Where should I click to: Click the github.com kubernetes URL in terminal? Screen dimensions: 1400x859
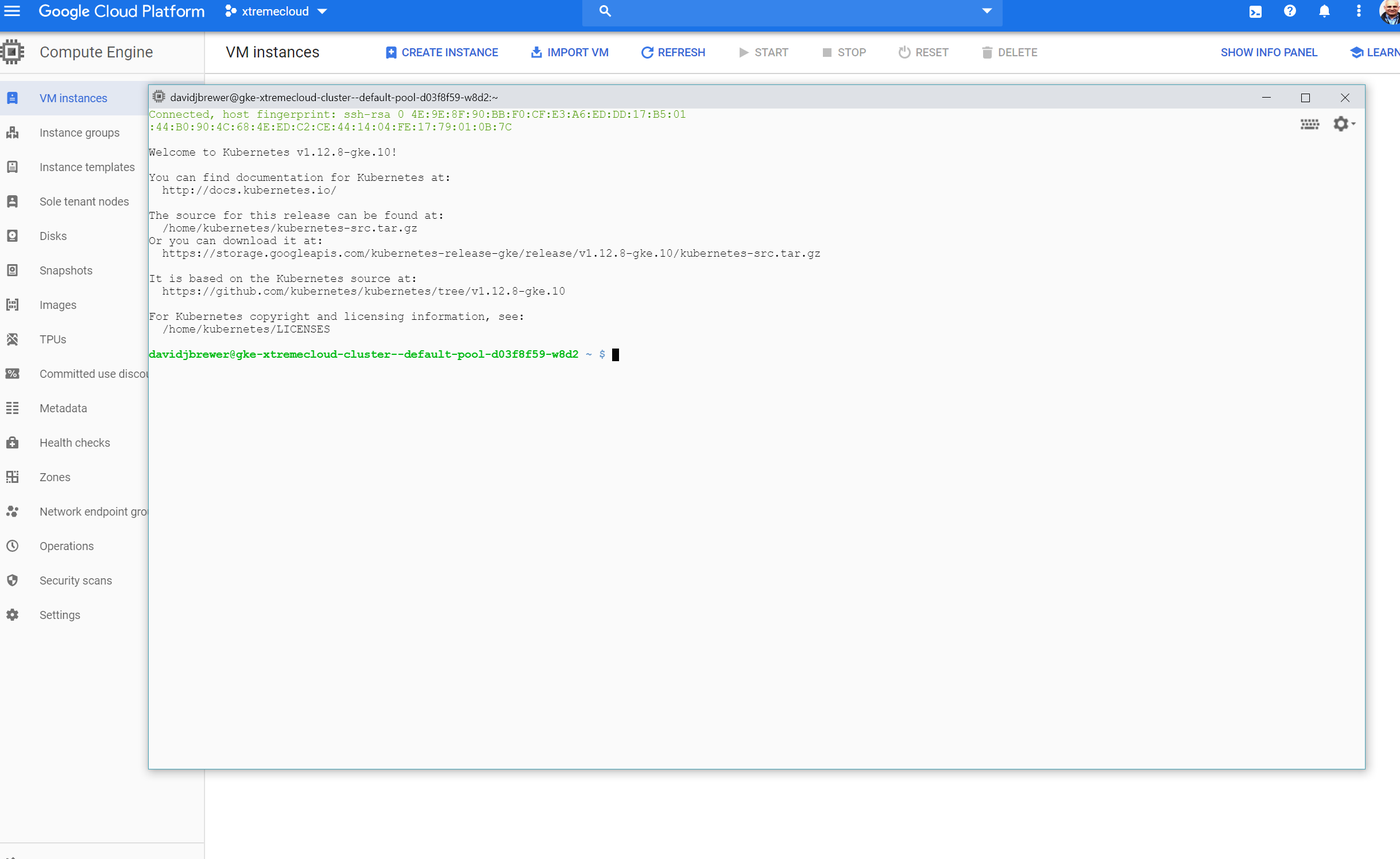(x=363, y=292)
